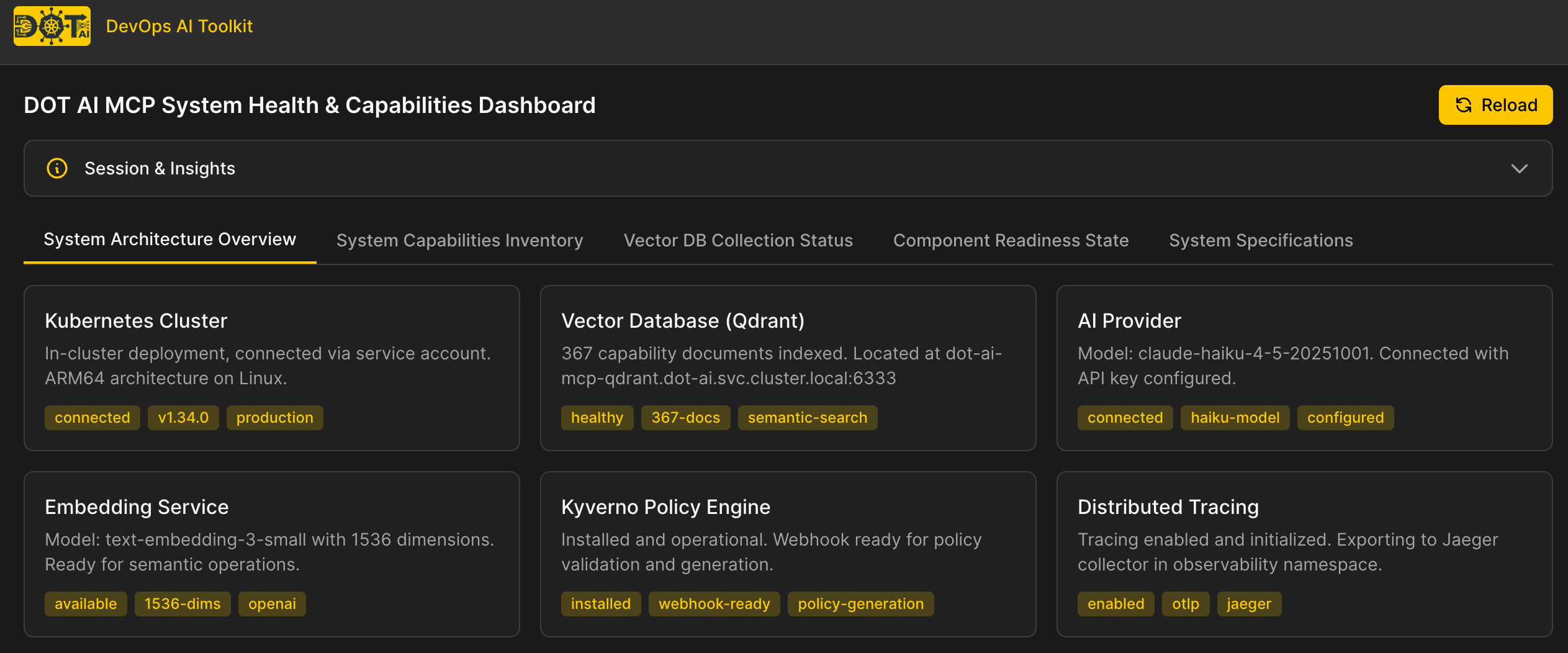Screen dimensions: 1568x653
Task: Click the DevOps AI Toolkit header text
Action: tap(180, 26)
